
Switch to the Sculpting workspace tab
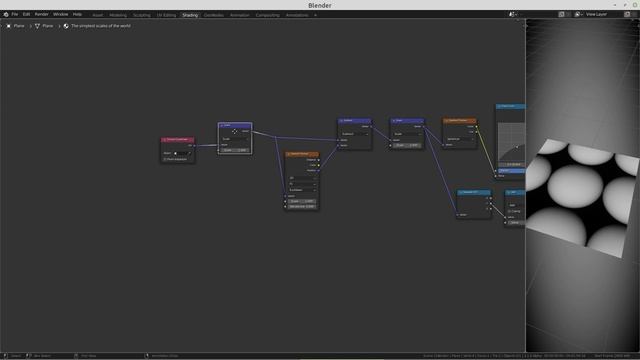tap(142, 15)
